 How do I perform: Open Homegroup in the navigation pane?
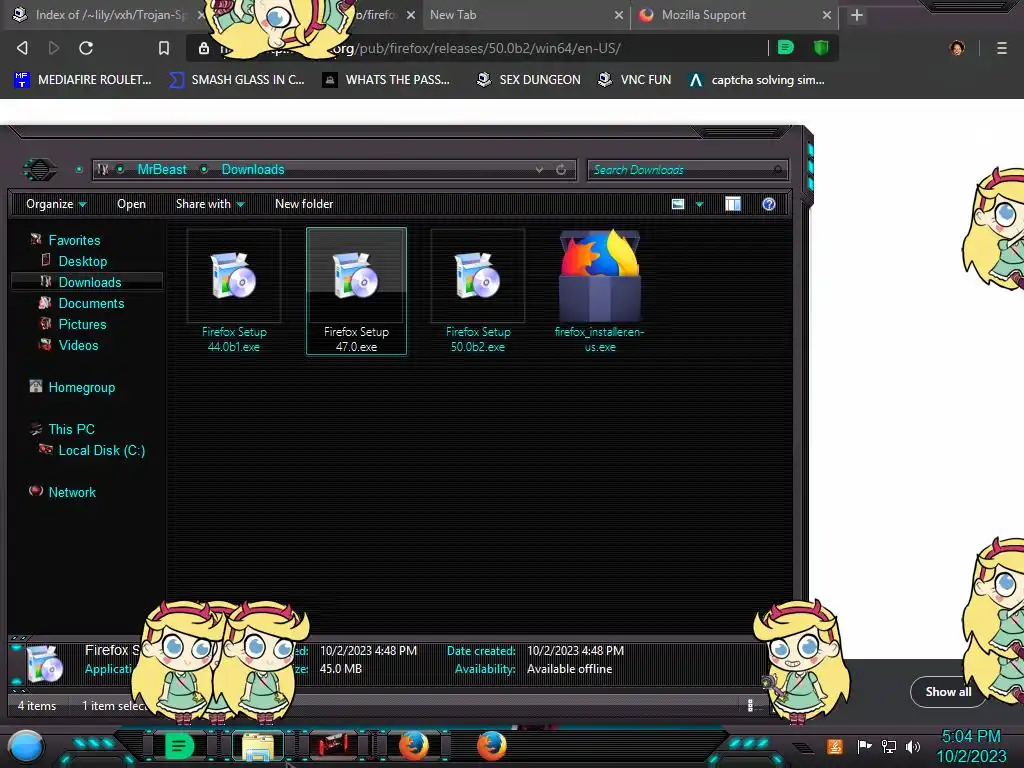point(82,387)
